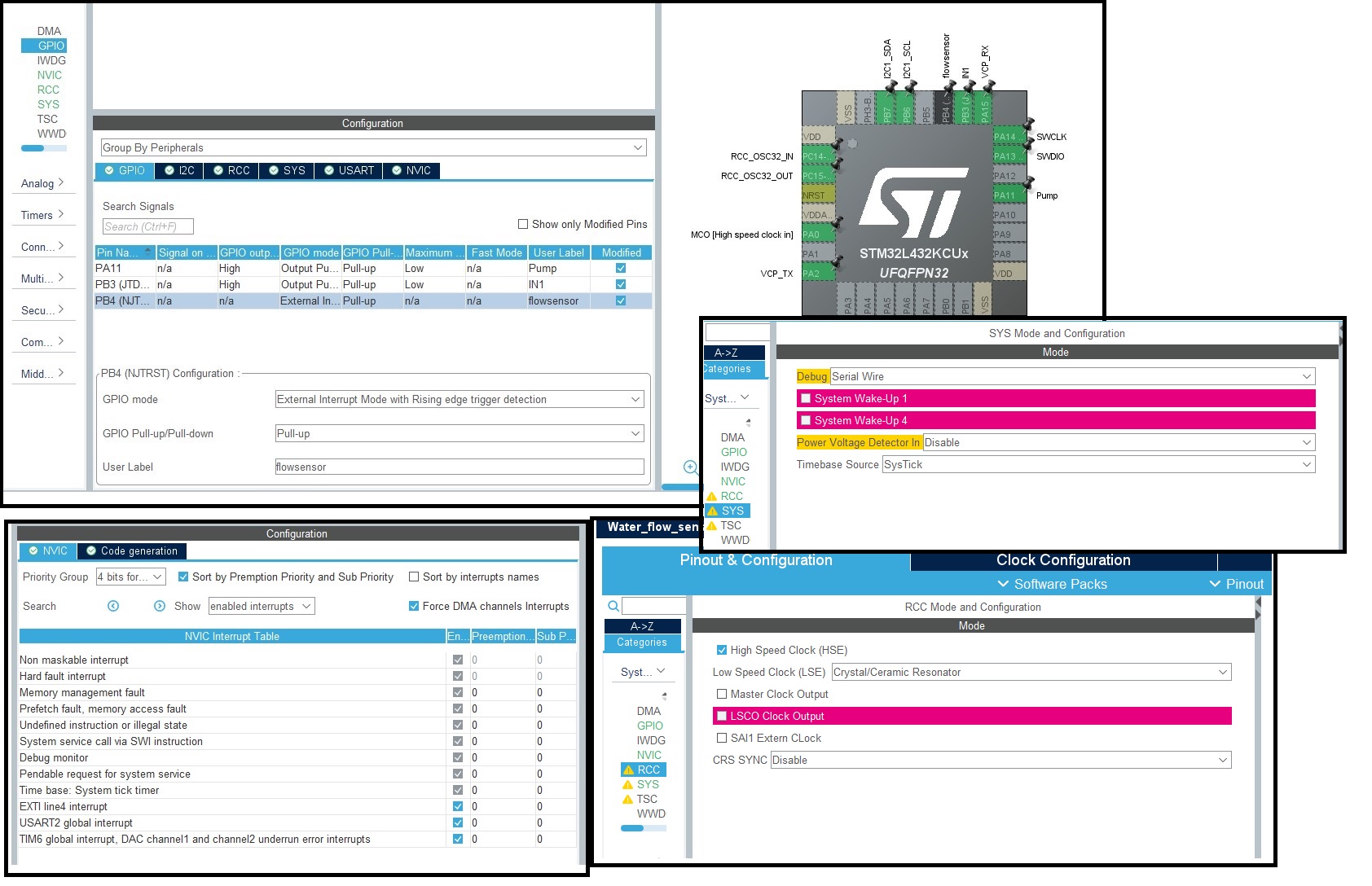This screenshot has width=1372, height=886.
Task: Open the Debug Serial Wire dropdown
Action: point(1072,376)
